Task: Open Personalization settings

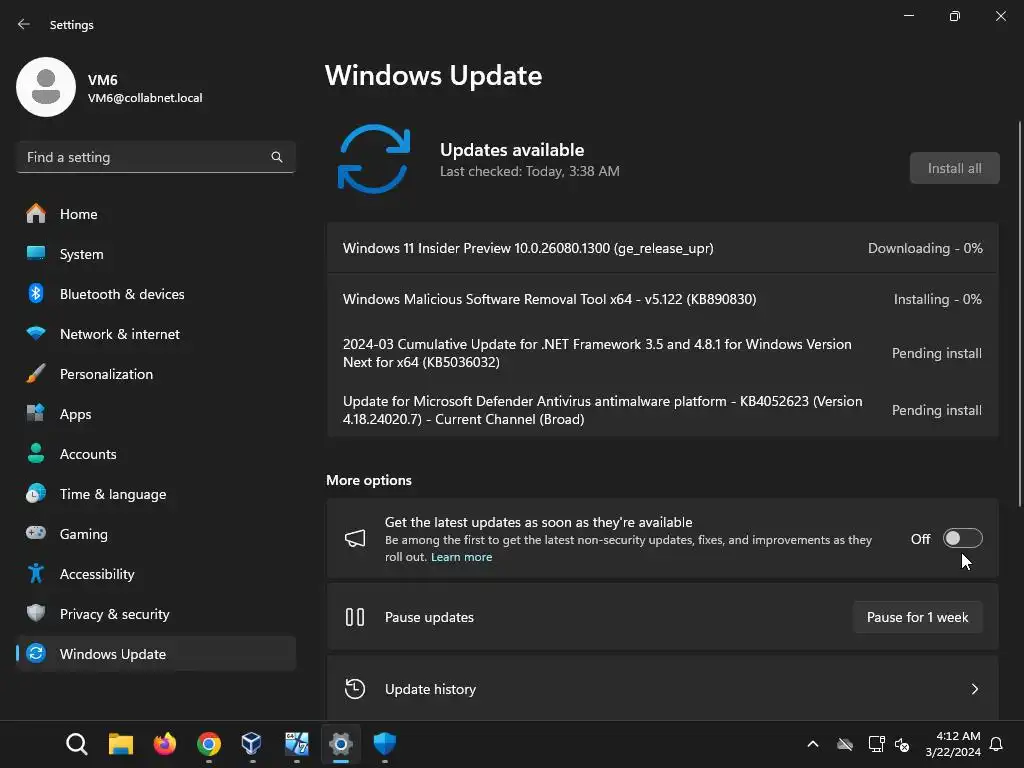Action: [156, 374]
